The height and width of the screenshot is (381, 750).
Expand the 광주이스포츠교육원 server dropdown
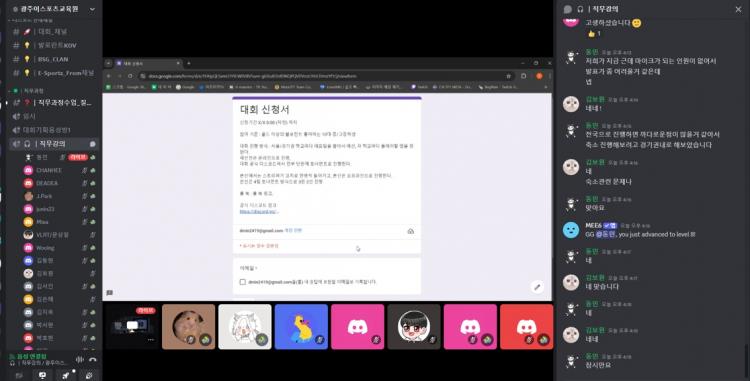[x=92, y=9]
